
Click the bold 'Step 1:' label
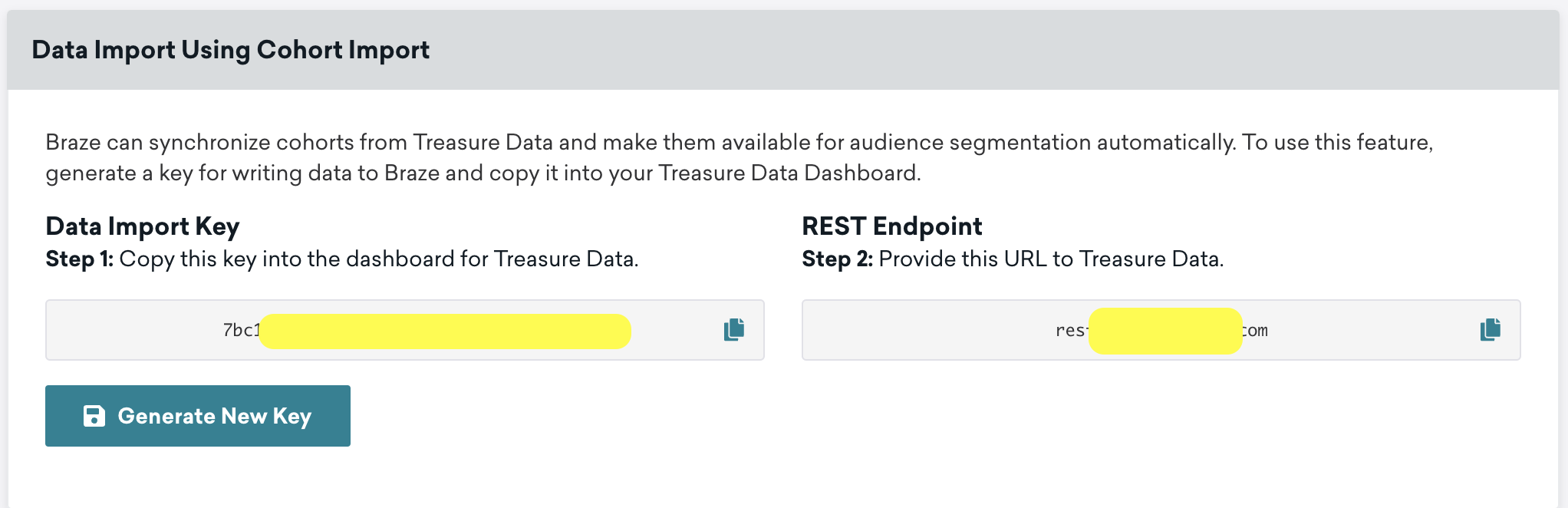click(x=79, y=259)
